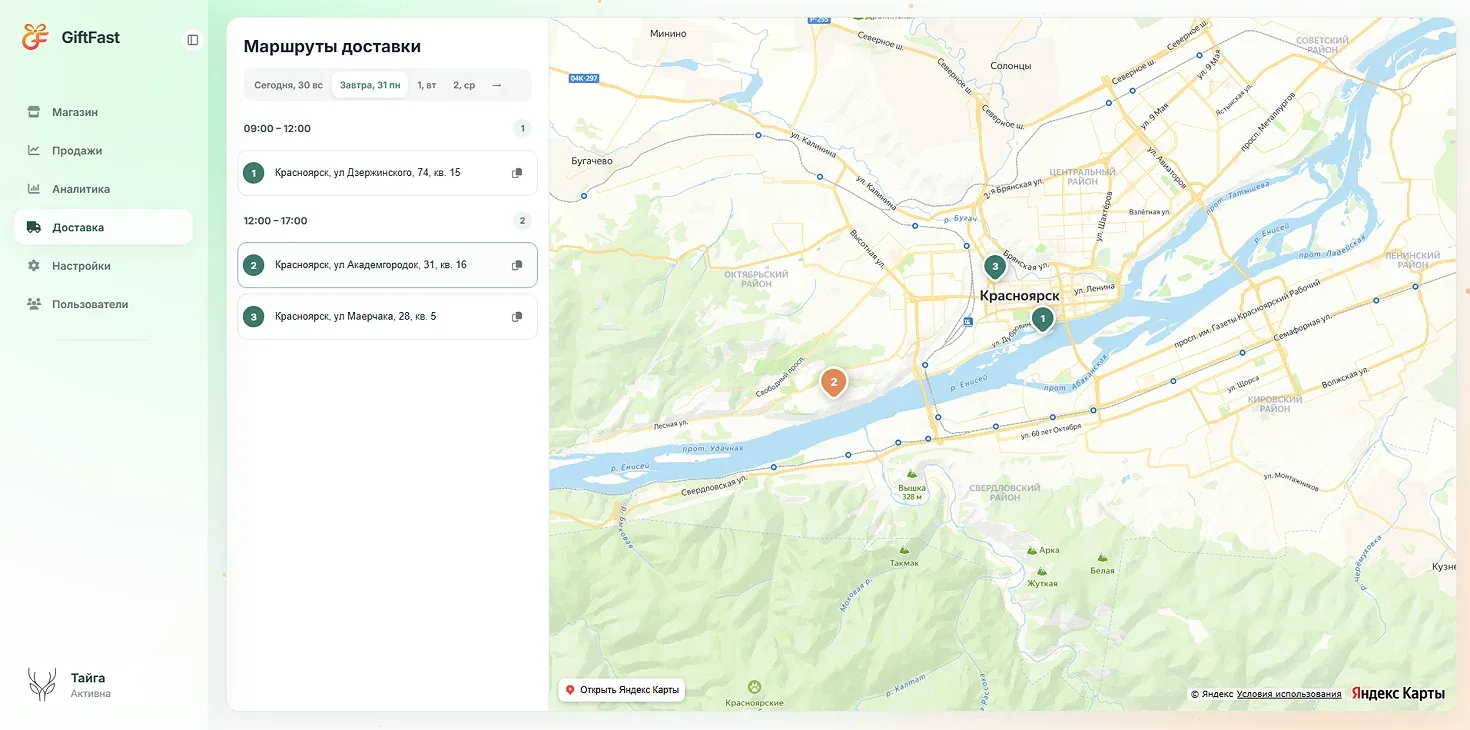Click the Тайга deer antler logo

(42, 685)
